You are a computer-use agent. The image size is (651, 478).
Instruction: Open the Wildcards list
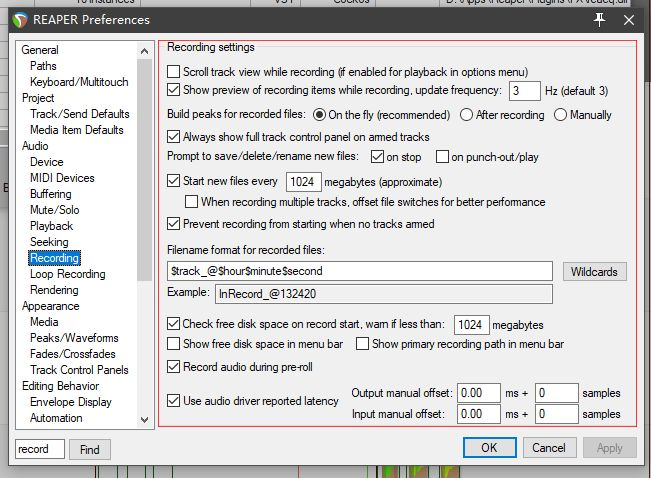[x=595, y=272]
